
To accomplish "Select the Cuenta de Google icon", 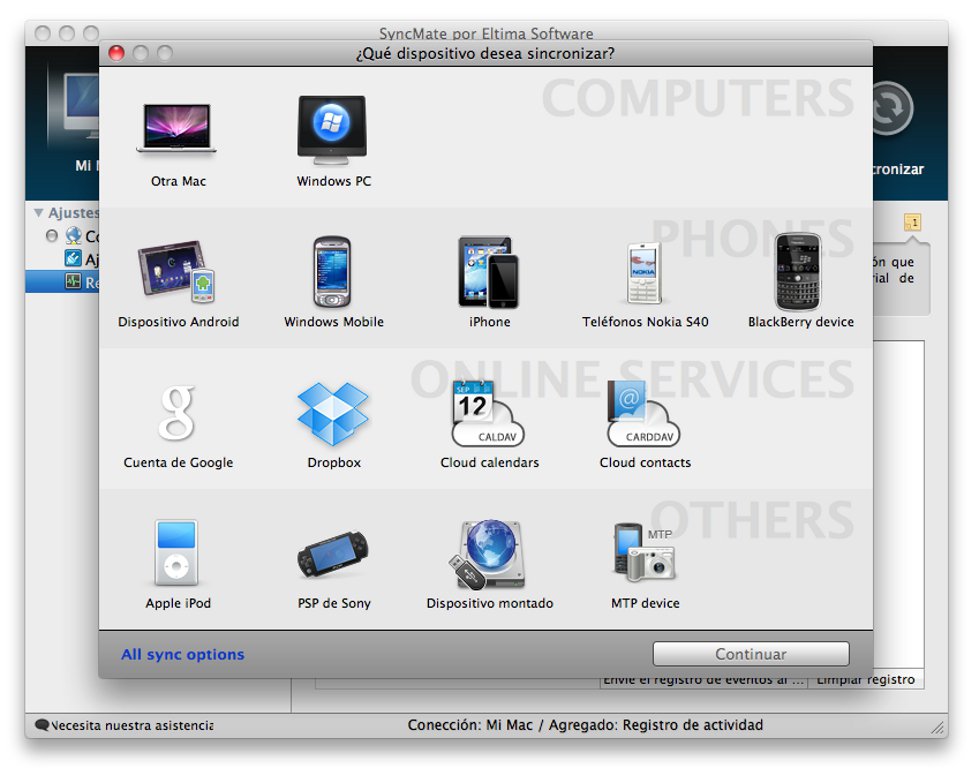I will [177, 413].
